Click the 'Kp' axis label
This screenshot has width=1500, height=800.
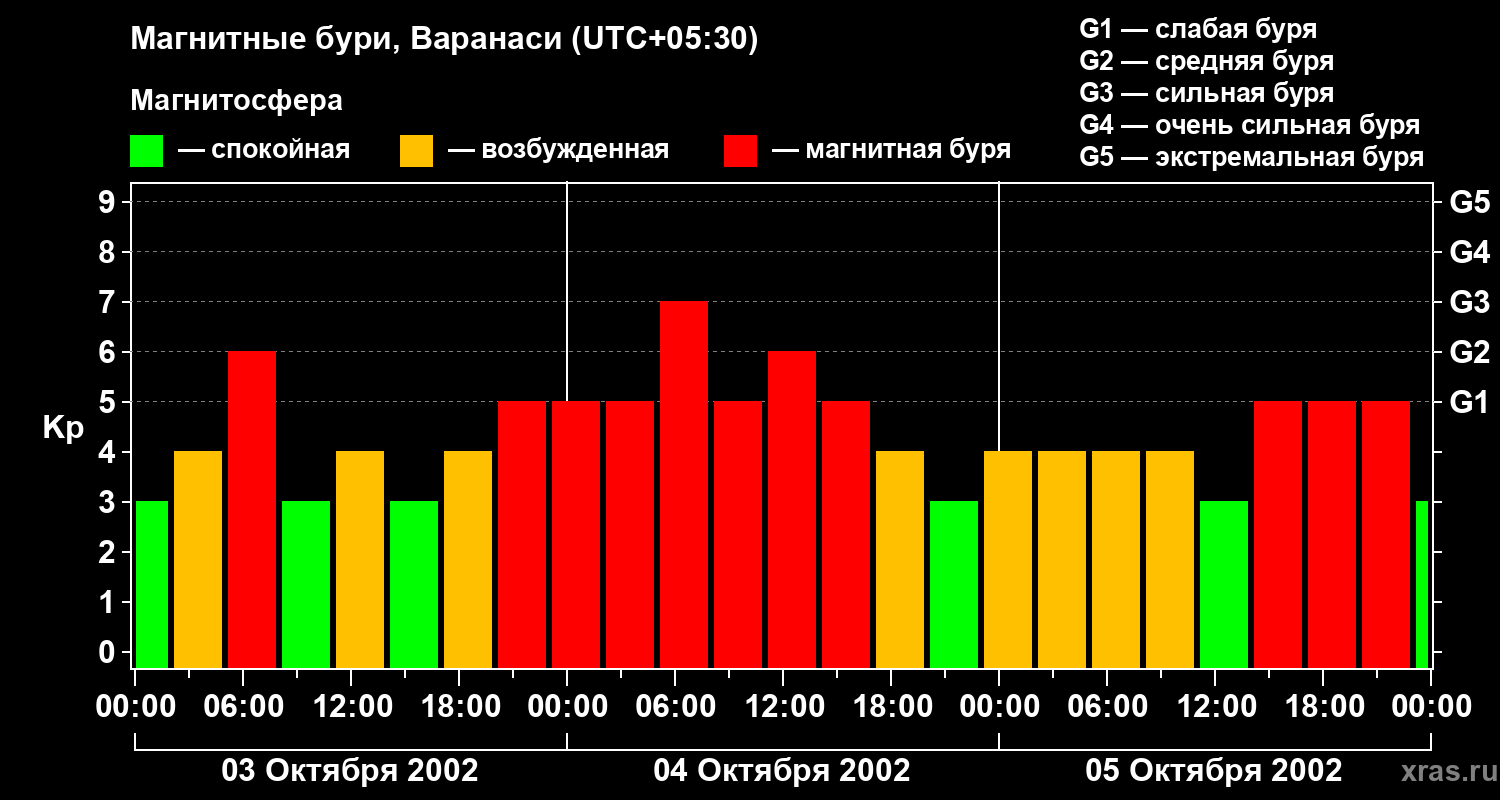tap(63, 429)
